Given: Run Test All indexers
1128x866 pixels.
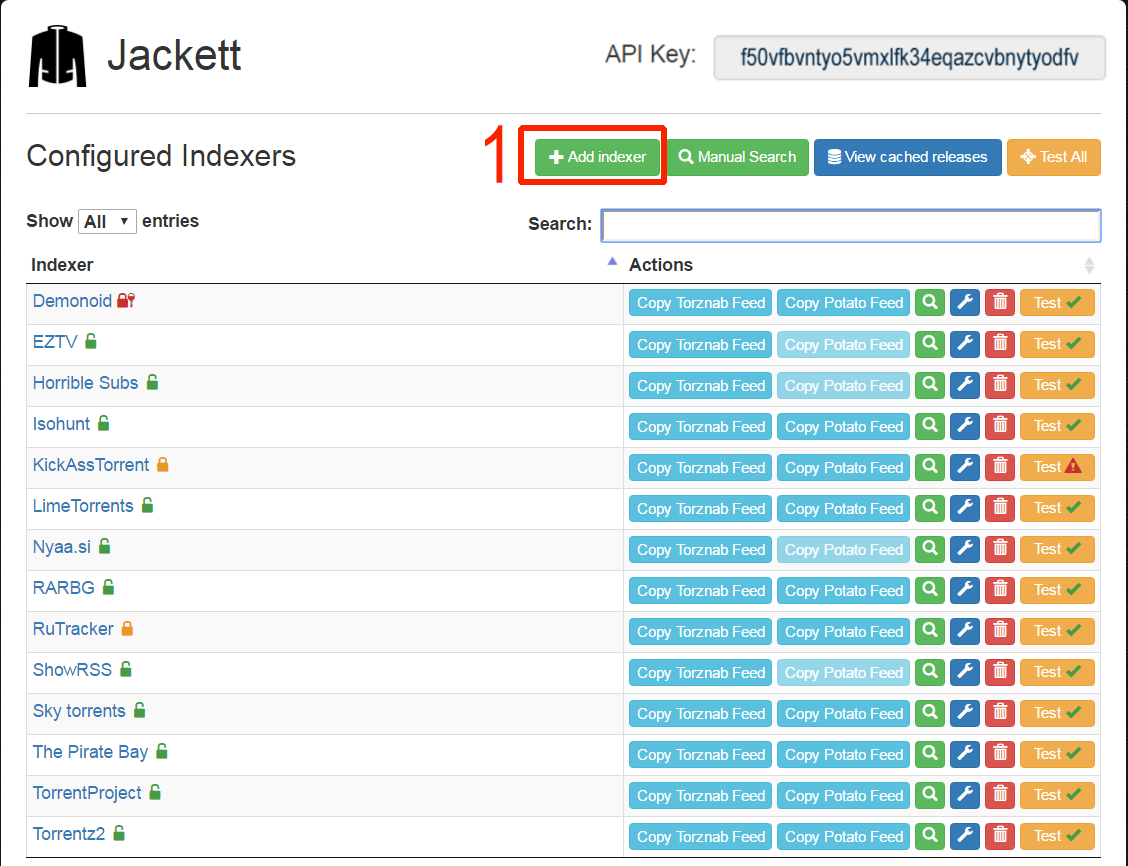Looking at the screenshot, I should [1054, 157].
